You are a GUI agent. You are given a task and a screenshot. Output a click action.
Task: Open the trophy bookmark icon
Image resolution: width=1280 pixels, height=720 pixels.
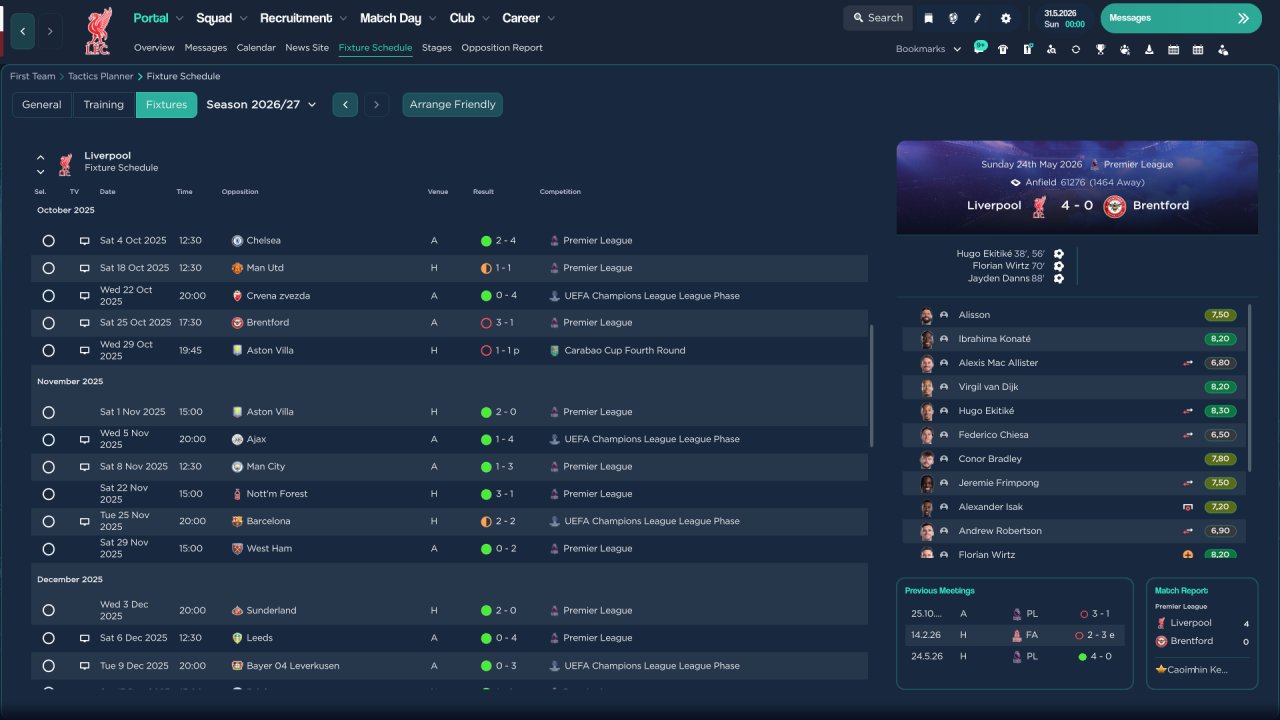1100,49
